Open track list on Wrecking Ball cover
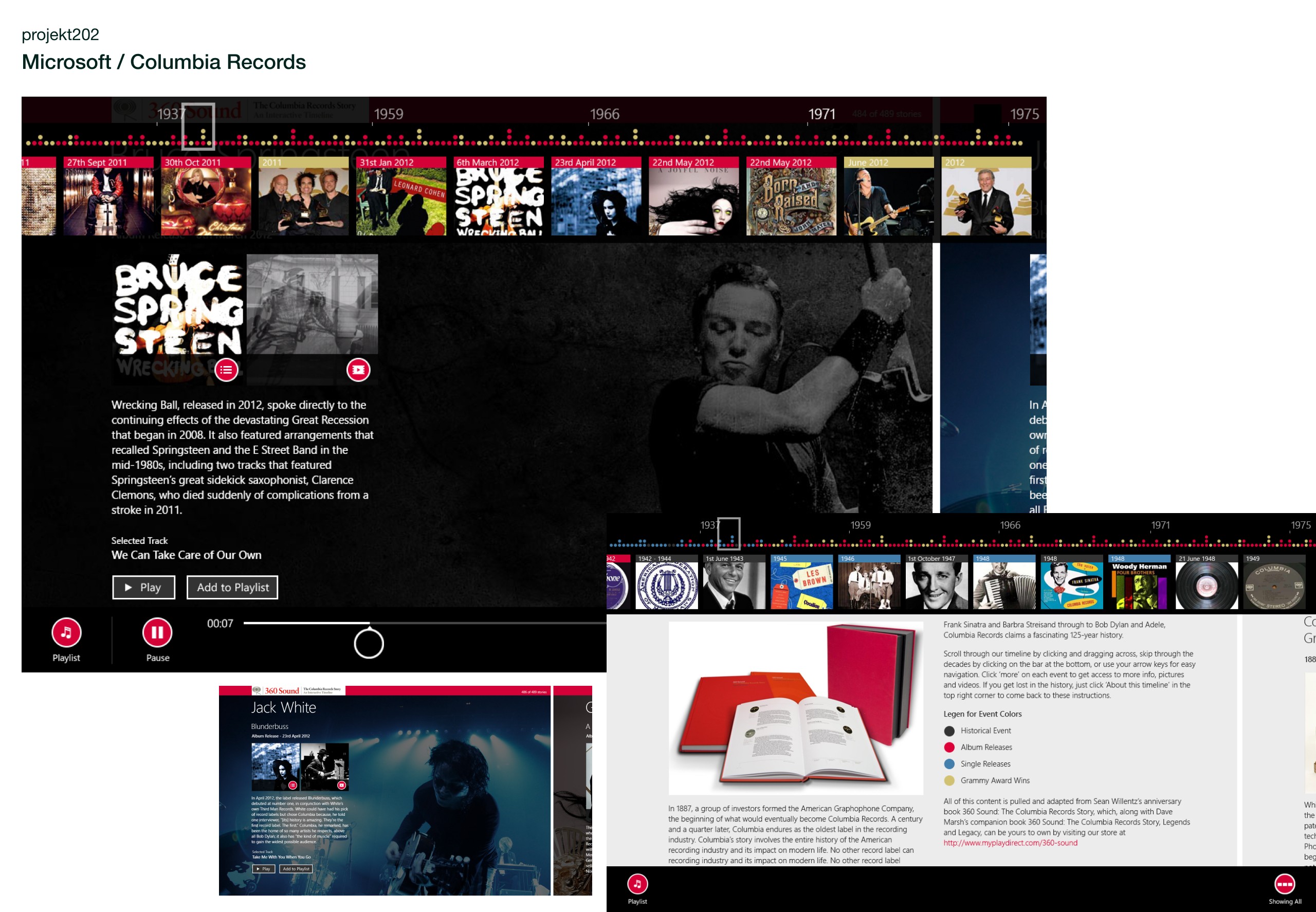 click(226, 370)
